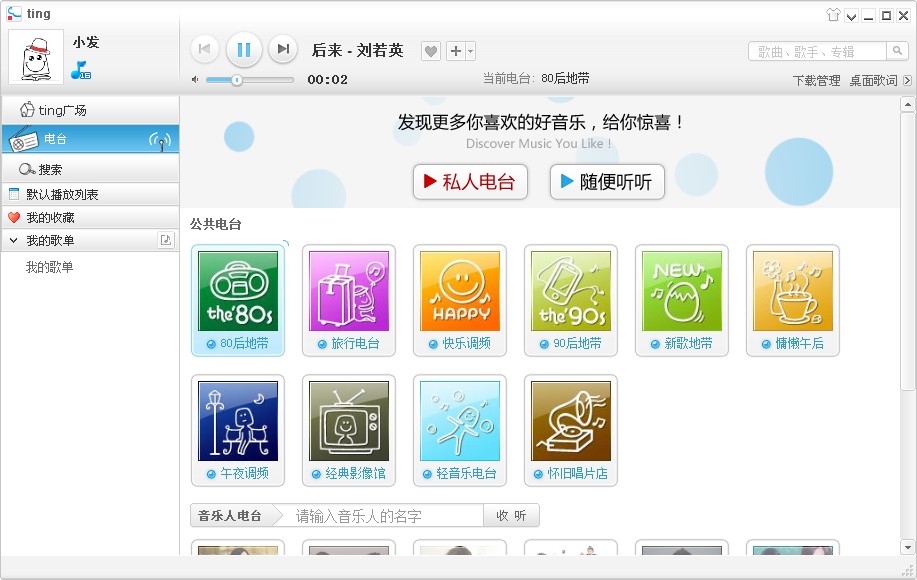Toggle 桌面歌词 desktop lyrics display

(873, 81)
